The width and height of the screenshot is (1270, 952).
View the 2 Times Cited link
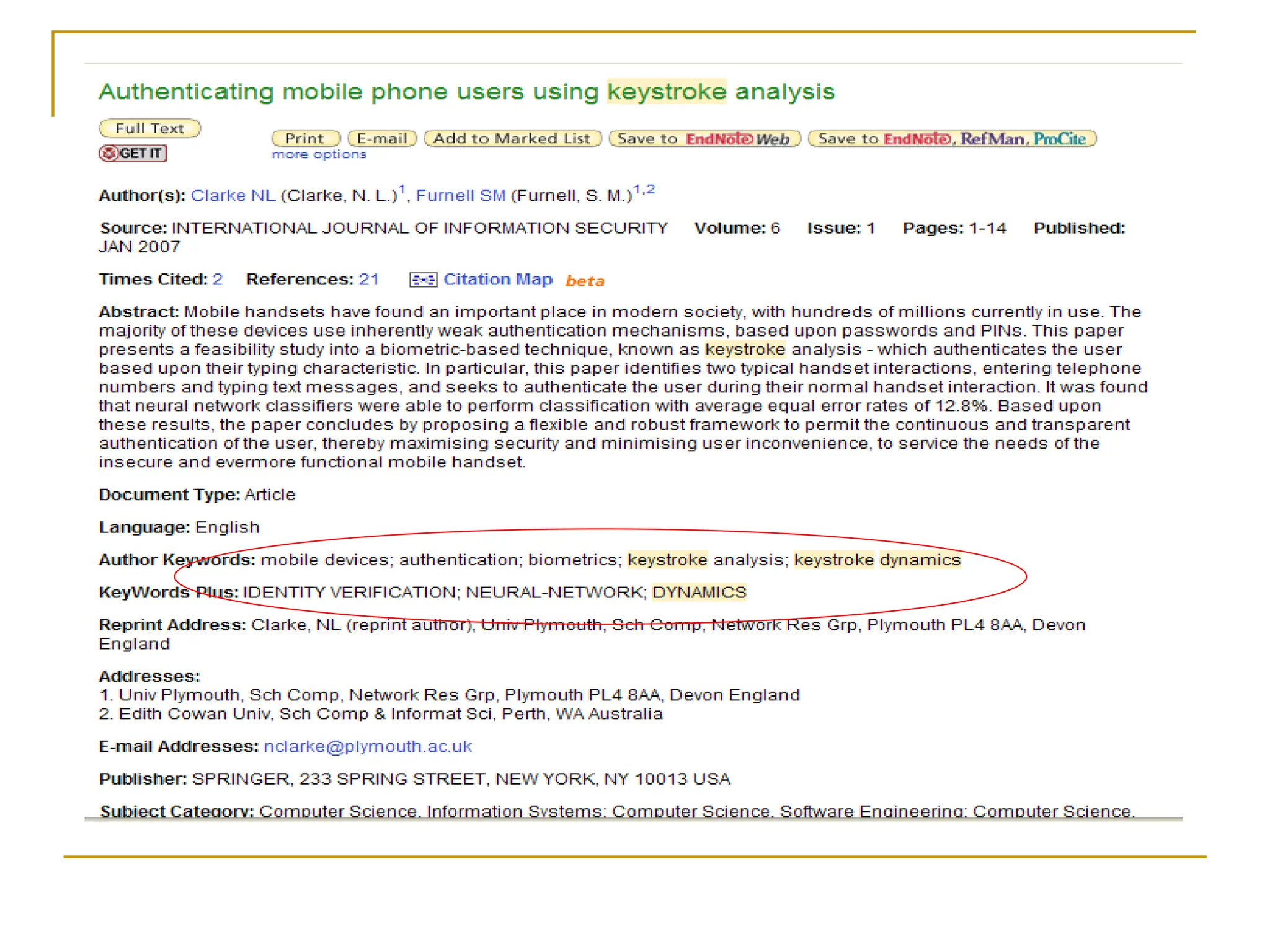tap(217, 280)
